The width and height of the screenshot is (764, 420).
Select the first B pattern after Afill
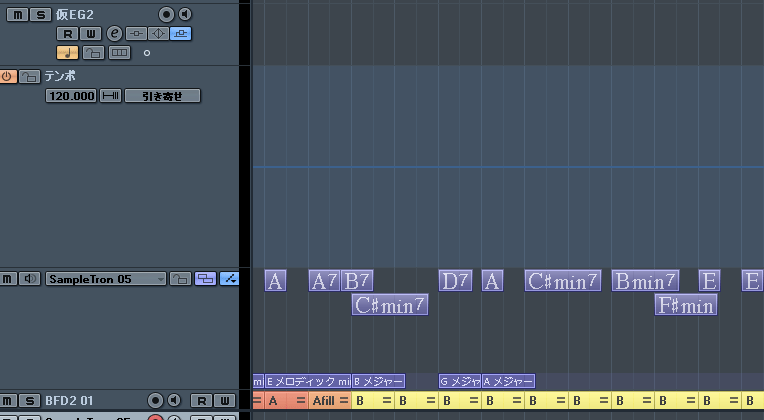tap(373, 401)
